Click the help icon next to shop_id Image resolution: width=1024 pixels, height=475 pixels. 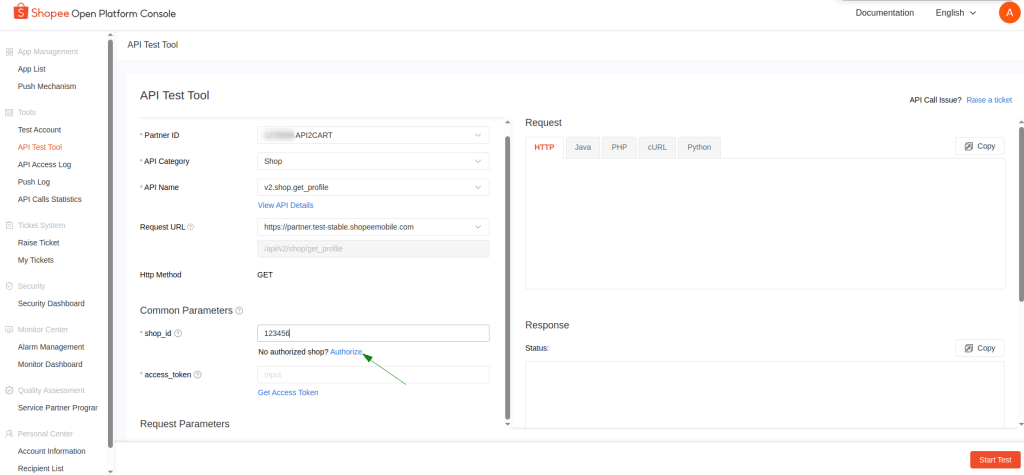click(179, 333)
